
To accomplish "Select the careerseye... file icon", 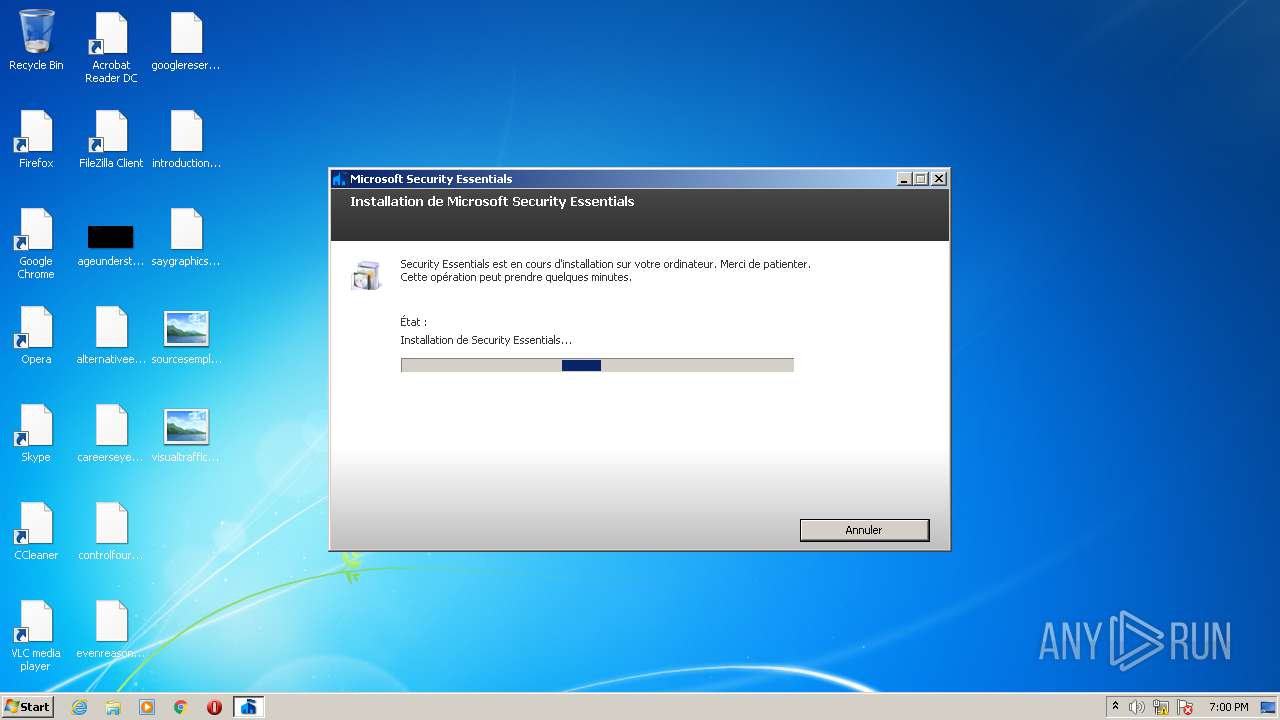I will [x=111, y=433].
